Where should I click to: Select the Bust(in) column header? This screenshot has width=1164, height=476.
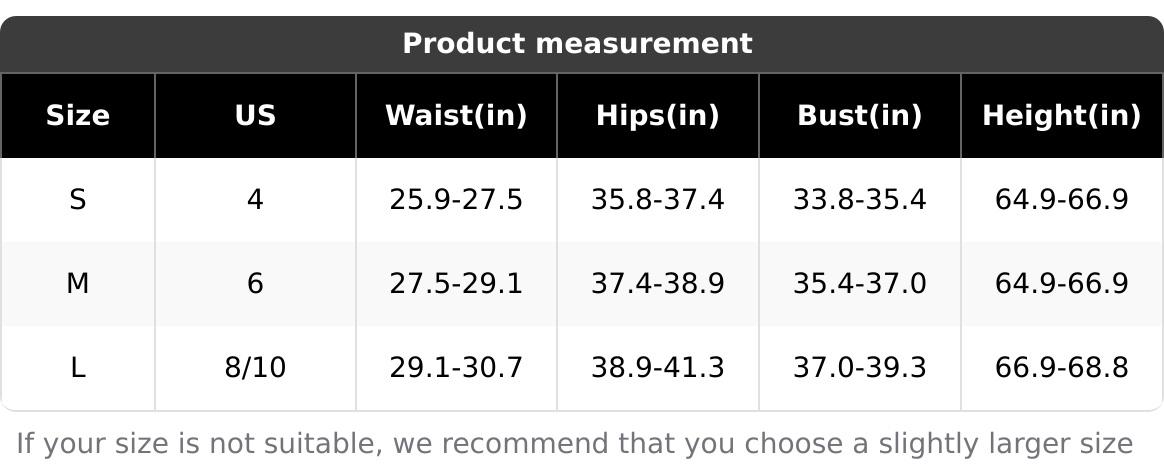click(x=859, y=116)
